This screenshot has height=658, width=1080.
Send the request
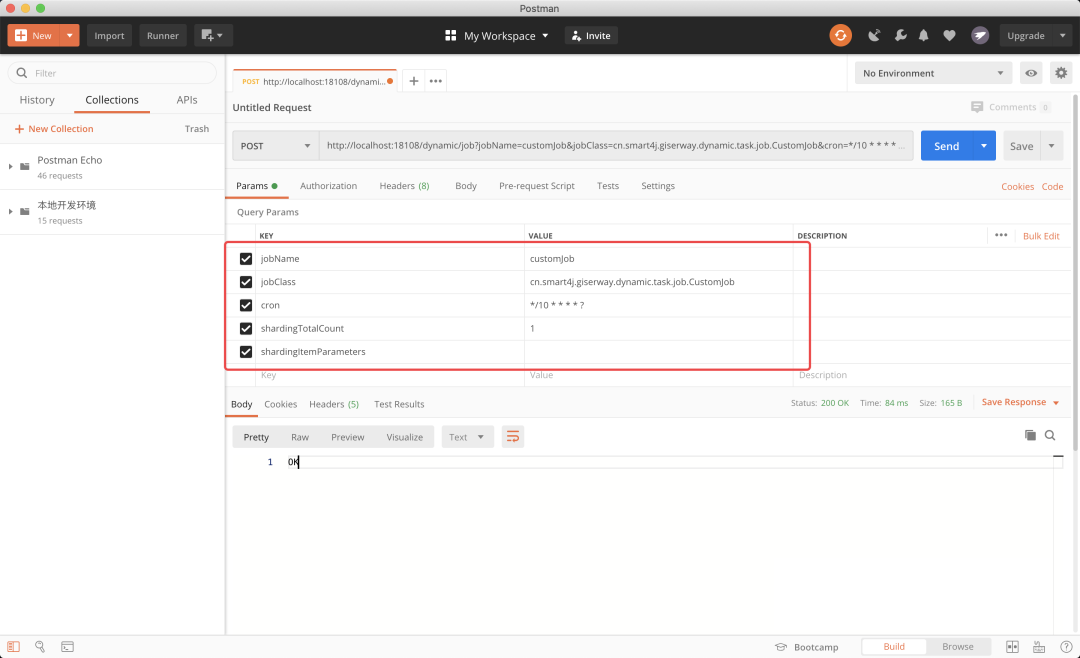point(946,145)
